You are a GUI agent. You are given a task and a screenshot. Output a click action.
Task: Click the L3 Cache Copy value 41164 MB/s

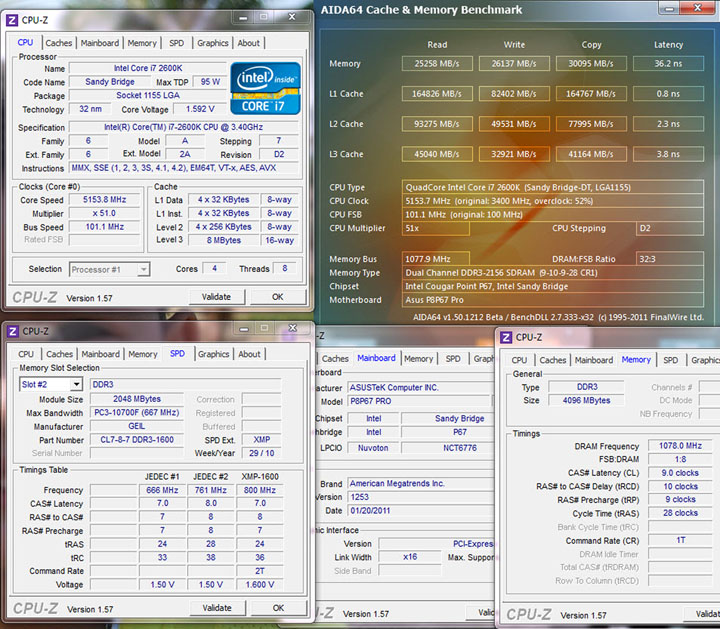[591, 154]
